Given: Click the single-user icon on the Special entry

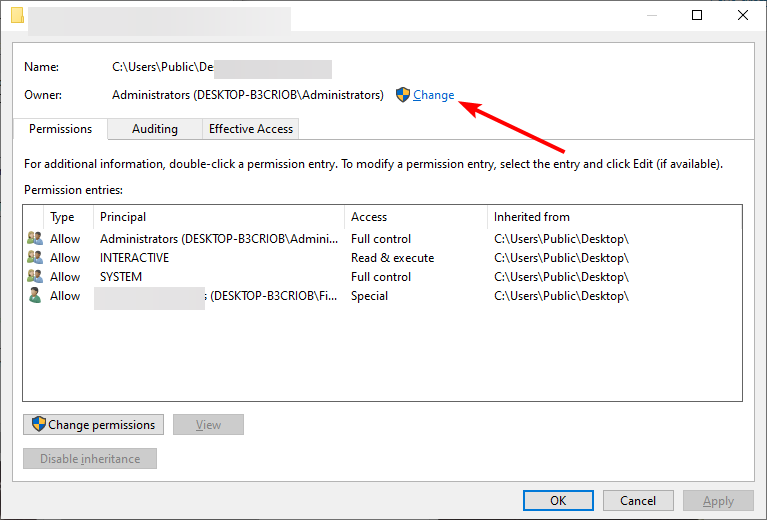Looking at the screenshot, I should pos(36,296).
